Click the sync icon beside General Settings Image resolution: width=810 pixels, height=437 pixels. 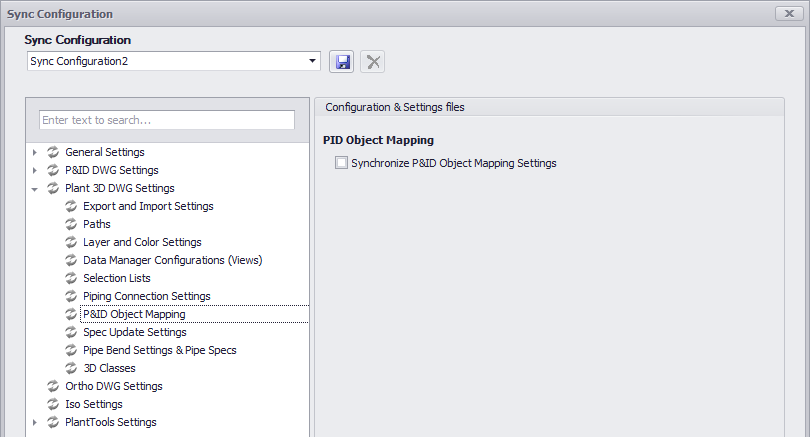[53, 152]
